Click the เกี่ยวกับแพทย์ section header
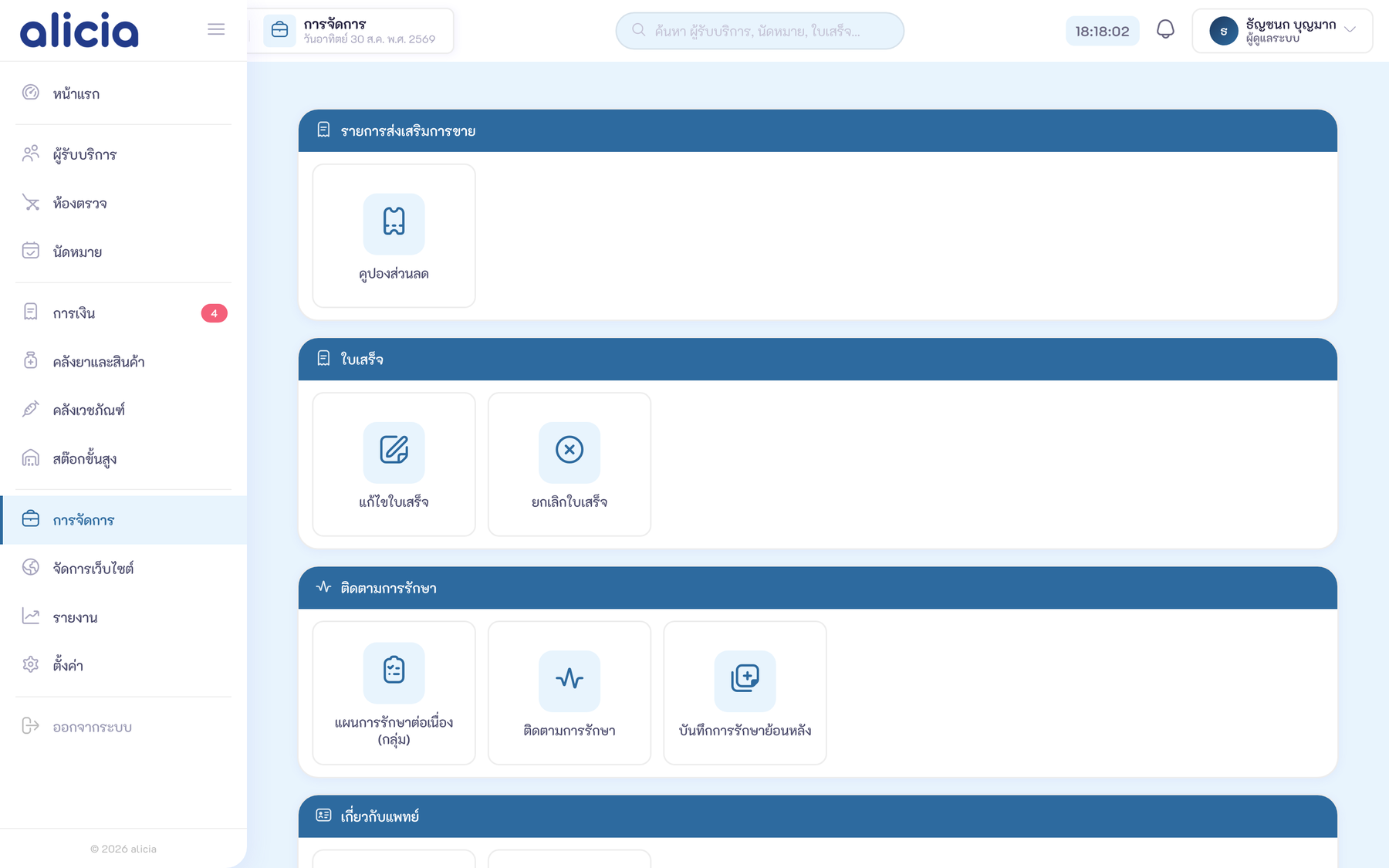Image resolution: width=1389 pixels, height=868 pixels. (x=817, y=816)
